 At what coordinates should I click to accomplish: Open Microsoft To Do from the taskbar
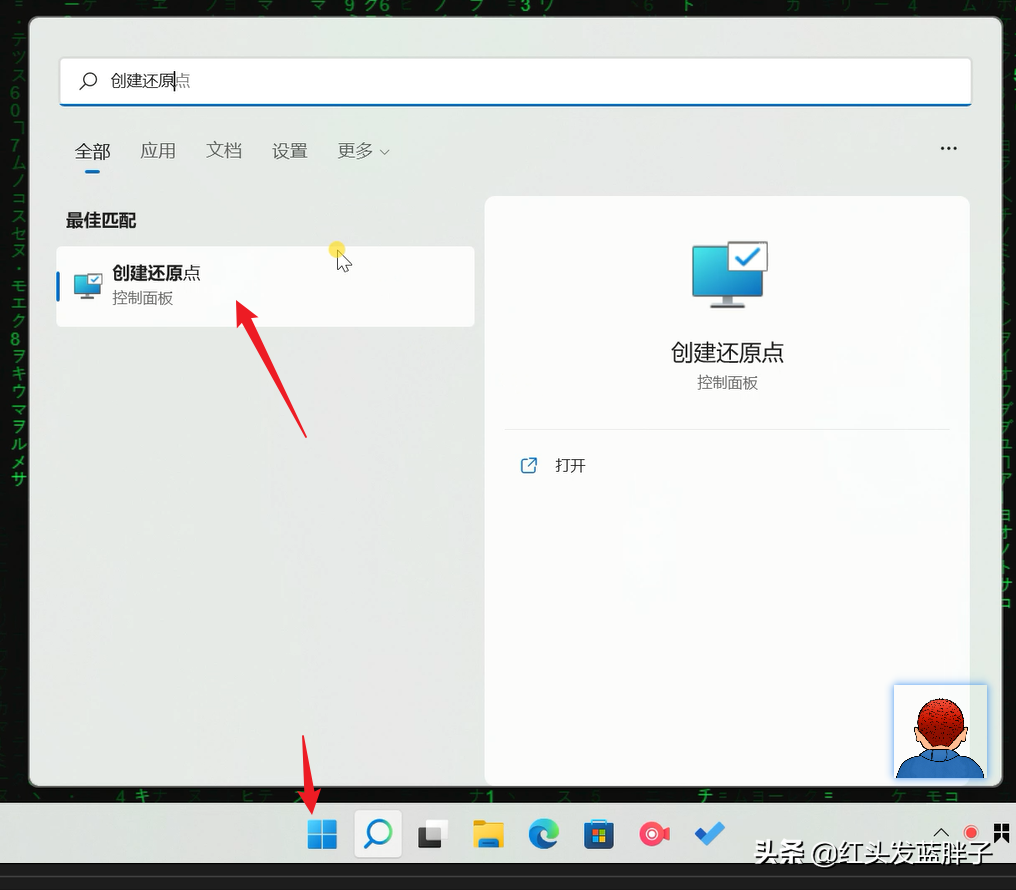coord(709,834)
